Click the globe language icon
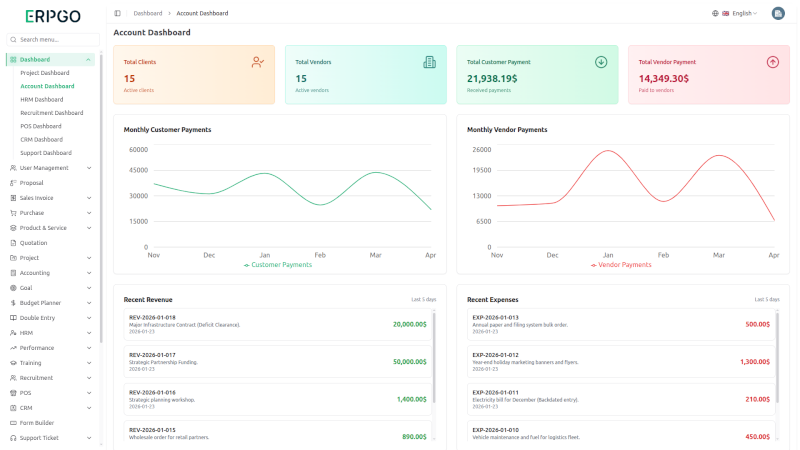Screen dimensions: 800x450 [x=715, y=13]
